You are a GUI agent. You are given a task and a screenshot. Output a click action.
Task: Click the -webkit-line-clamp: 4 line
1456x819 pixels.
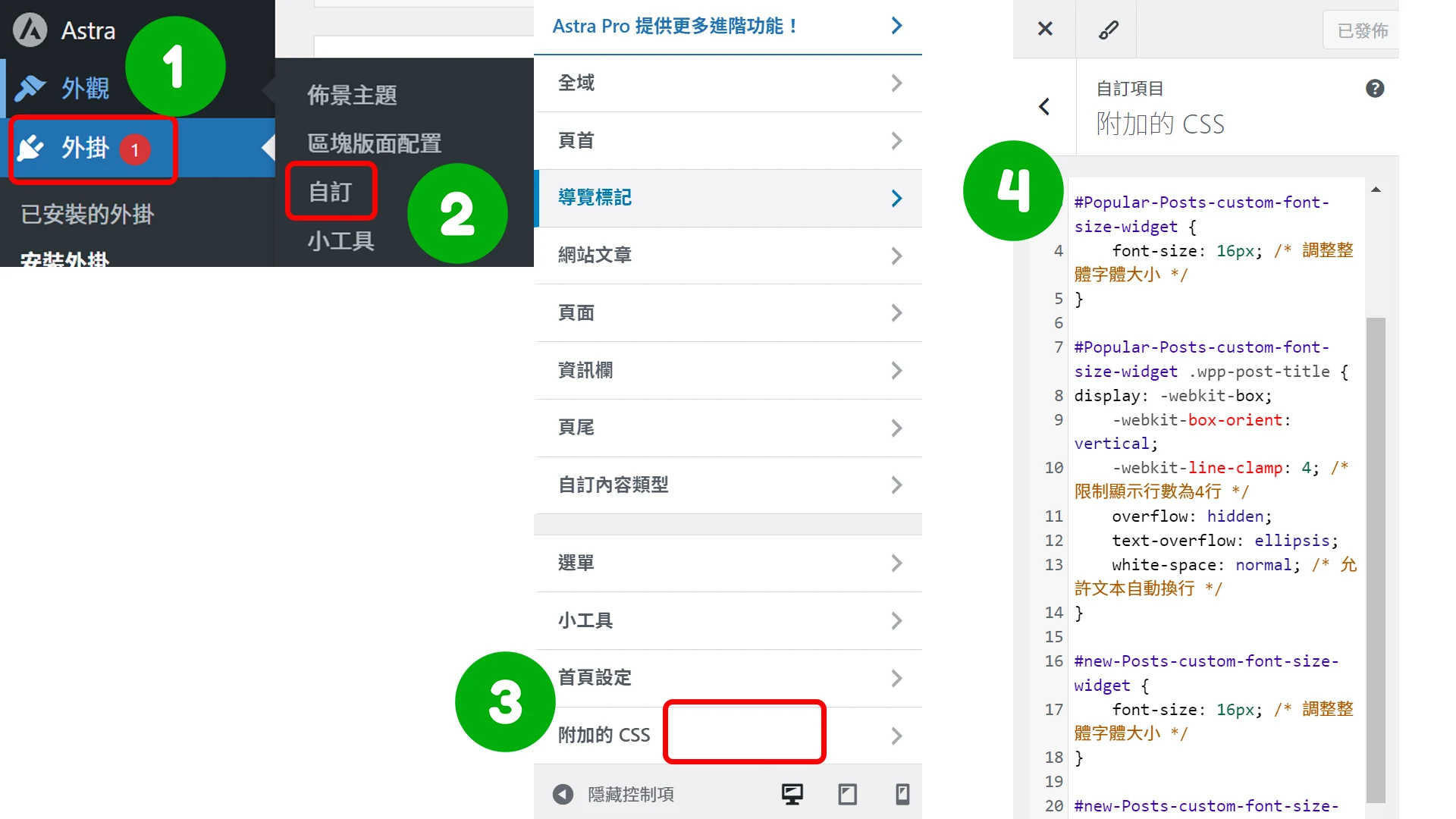[1216, 468]
